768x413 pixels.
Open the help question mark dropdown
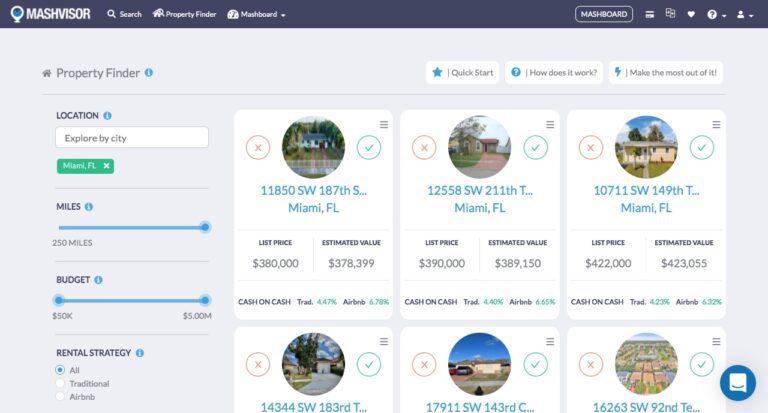click(x=715, y=15)
